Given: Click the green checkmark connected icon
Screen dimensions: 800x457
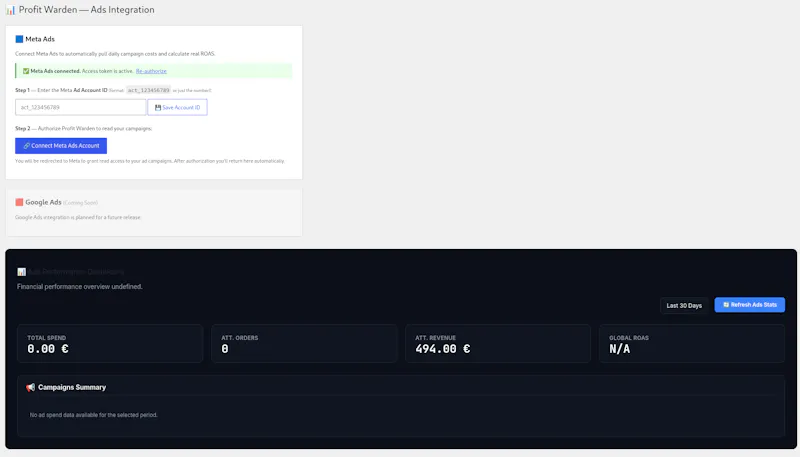Looking at the screenshot, I should 26,71.
